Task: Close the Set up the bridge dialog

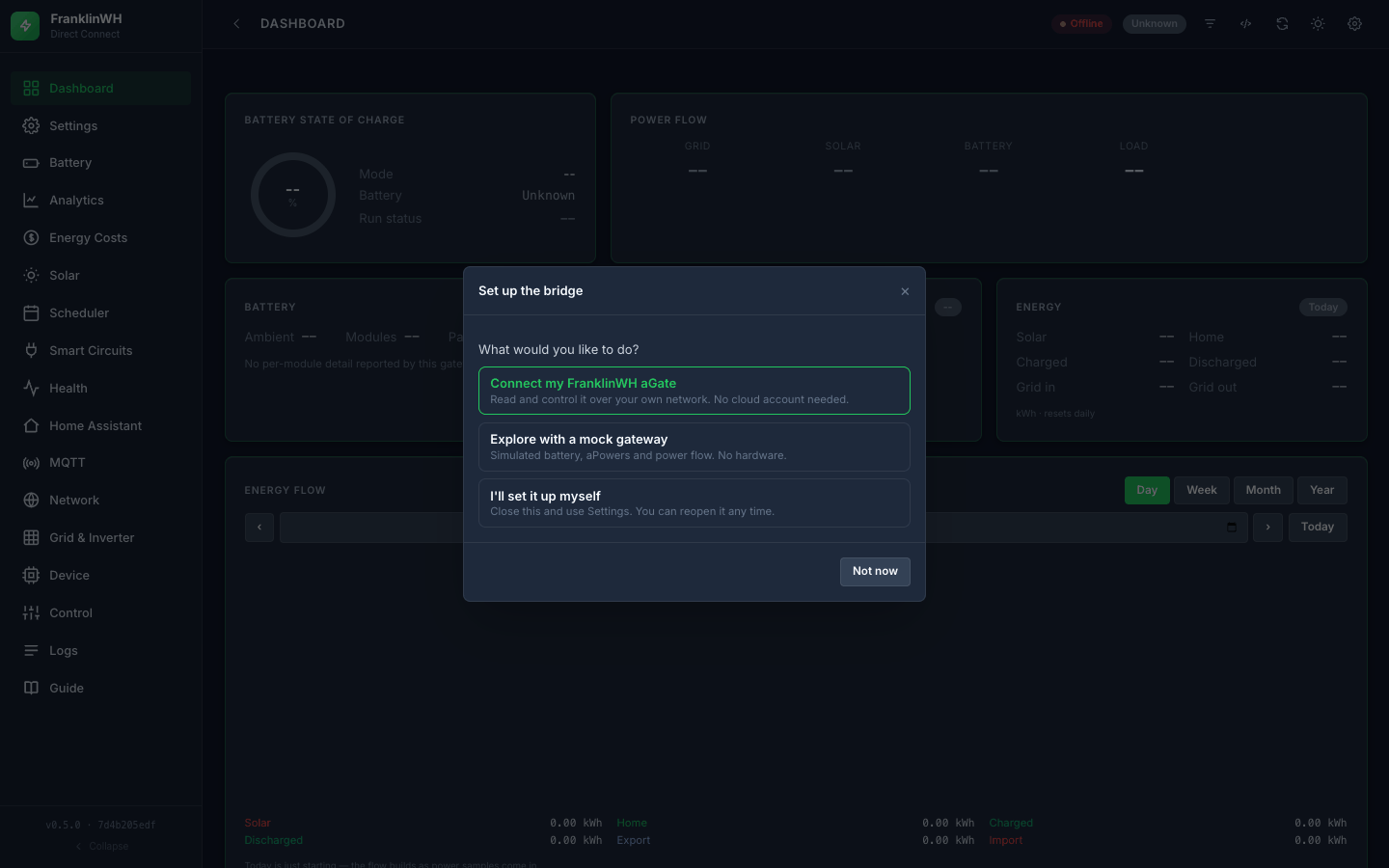Action: pyautogui.click(x=905, y=291)
